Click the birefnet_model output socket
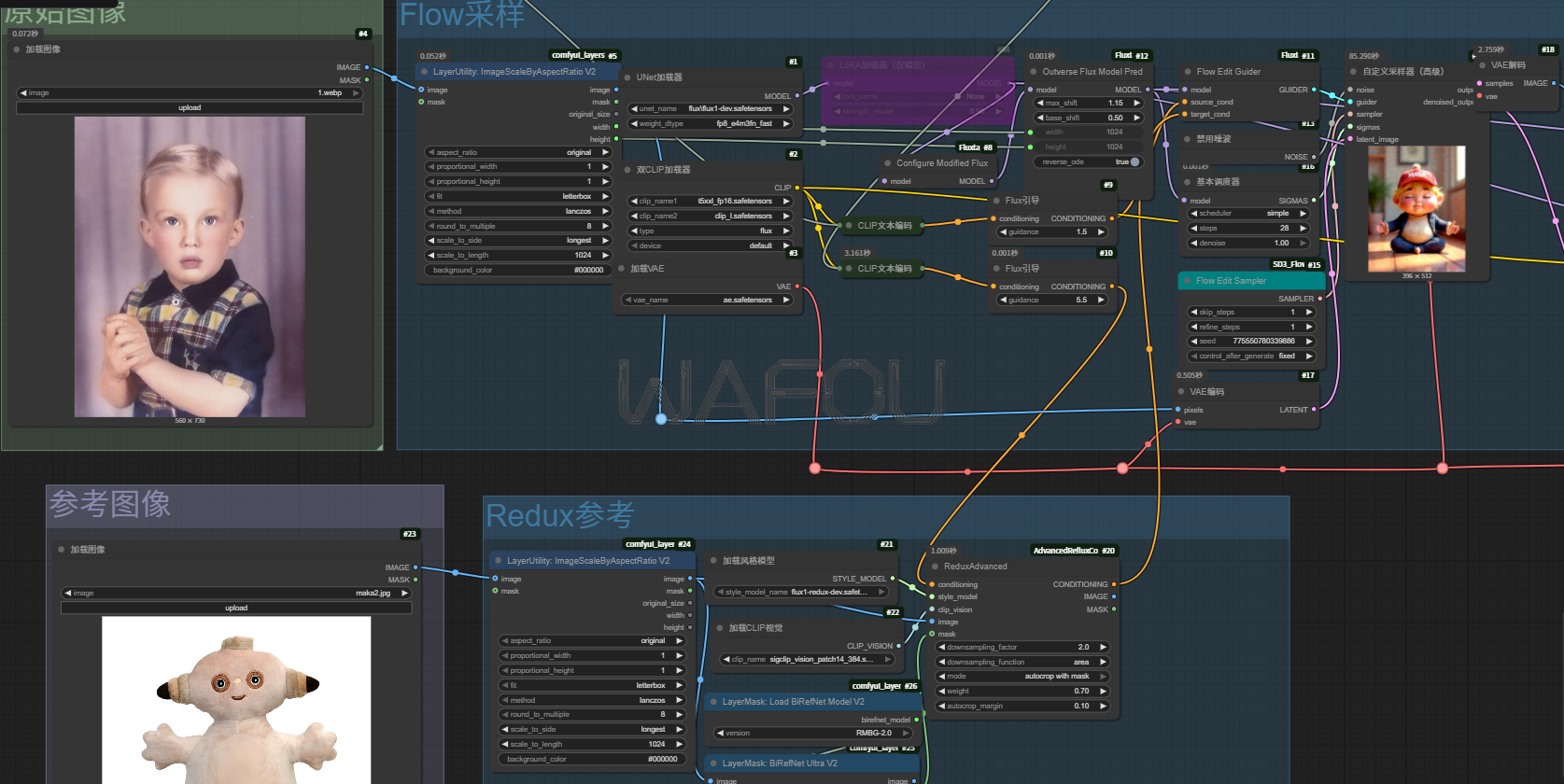Image resolution: width=1564 pixels, height=784 pixels. click(x=916, y=720)
